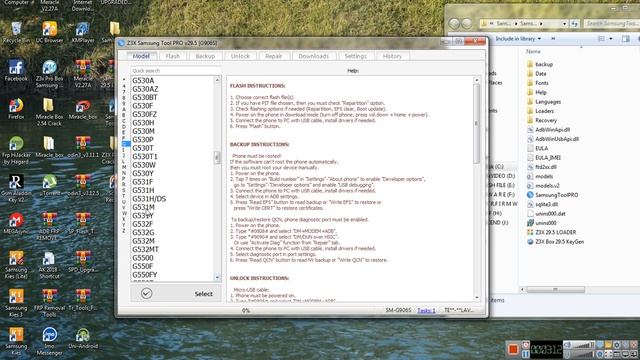The width and height of the screenshot is (640, 360).
Task: Open the KMPlayer desktop shortcut
Action: coord(83,32)
